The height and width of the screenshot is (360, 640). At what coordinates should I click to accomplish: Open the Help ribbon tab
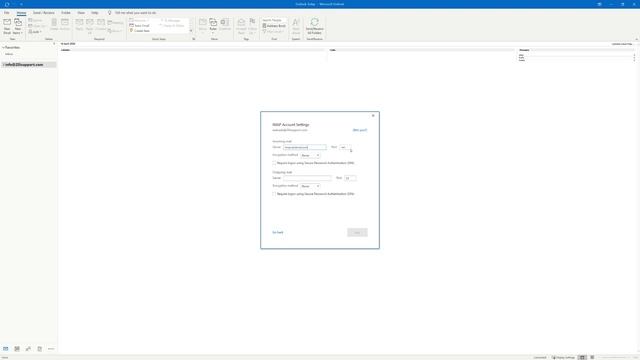coord(95,13)
